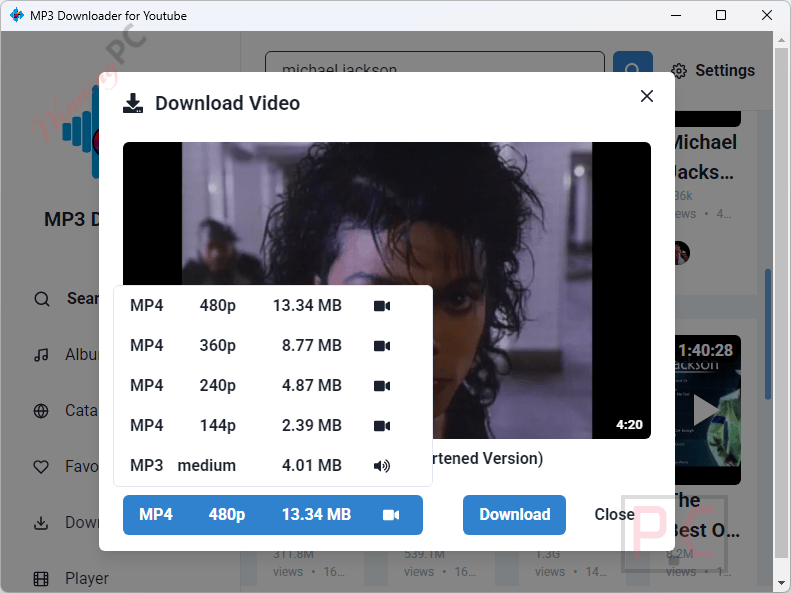Click the blue search magnifier button
This screenshot has width=791, height=593.
click(x=633, y=63)
